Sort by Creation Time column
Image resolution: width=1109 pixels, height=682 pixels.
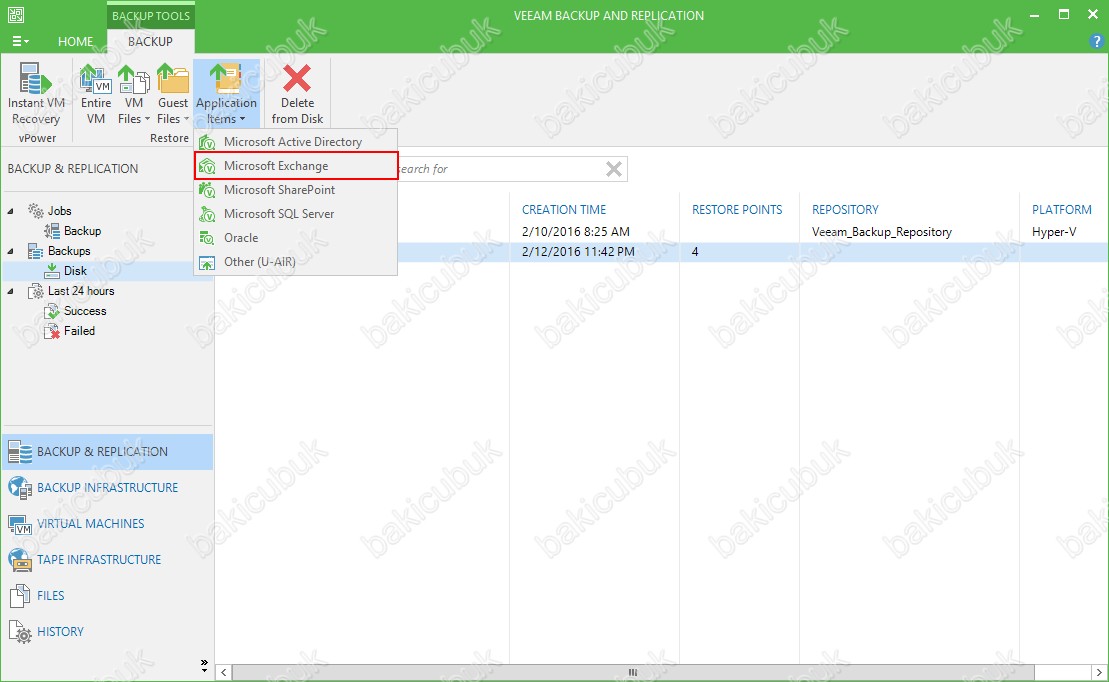point(564,209)
